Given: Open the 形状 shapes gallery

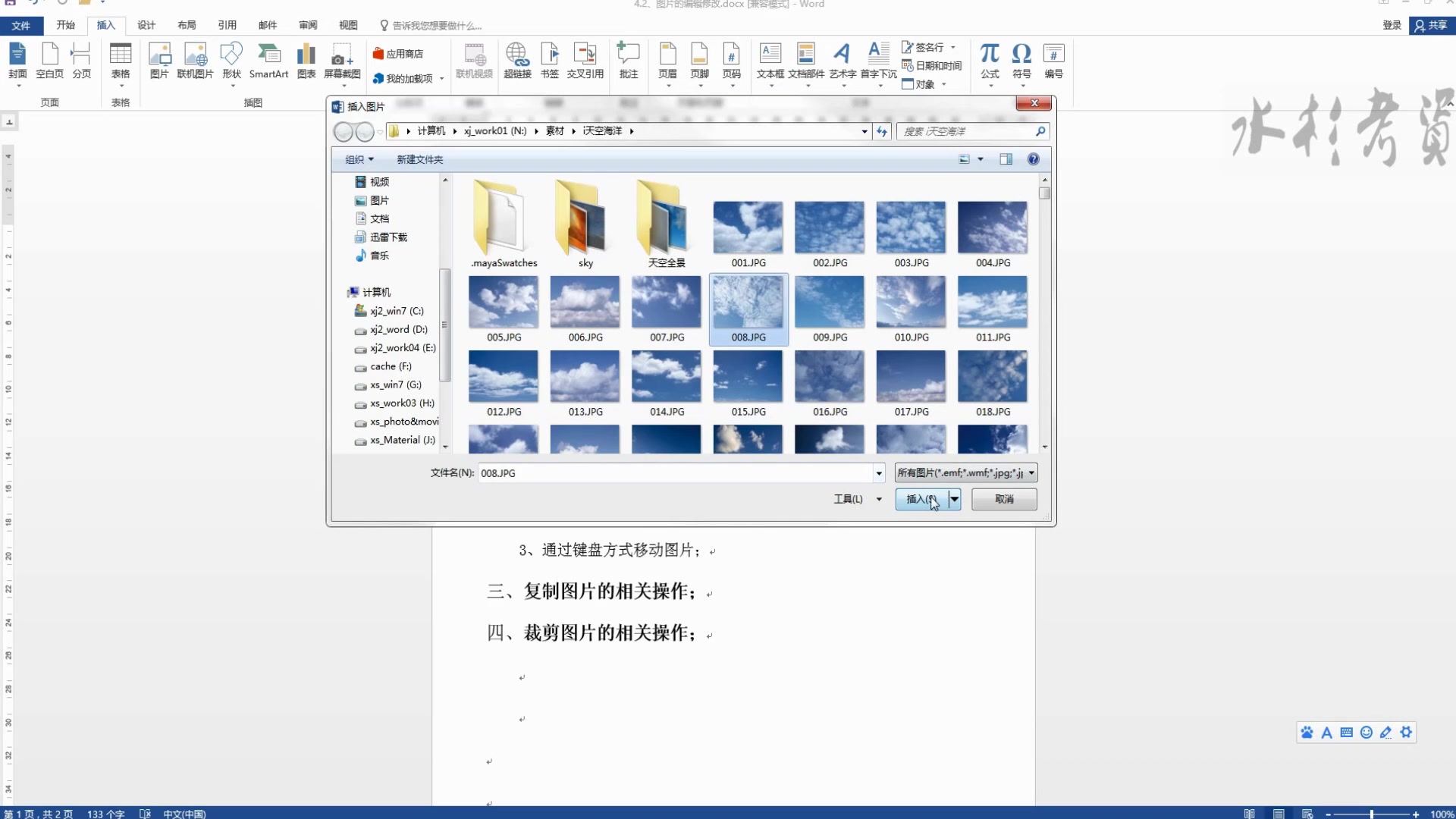Looking at the screenshot, I should point(231,61).
